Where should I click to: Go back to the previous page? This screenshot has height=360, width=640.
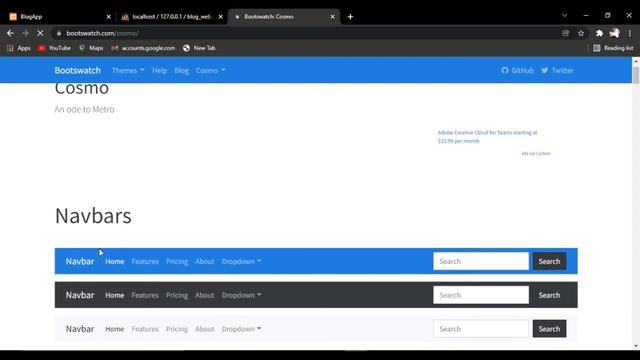pyautogui.click(x=10, y=33)
